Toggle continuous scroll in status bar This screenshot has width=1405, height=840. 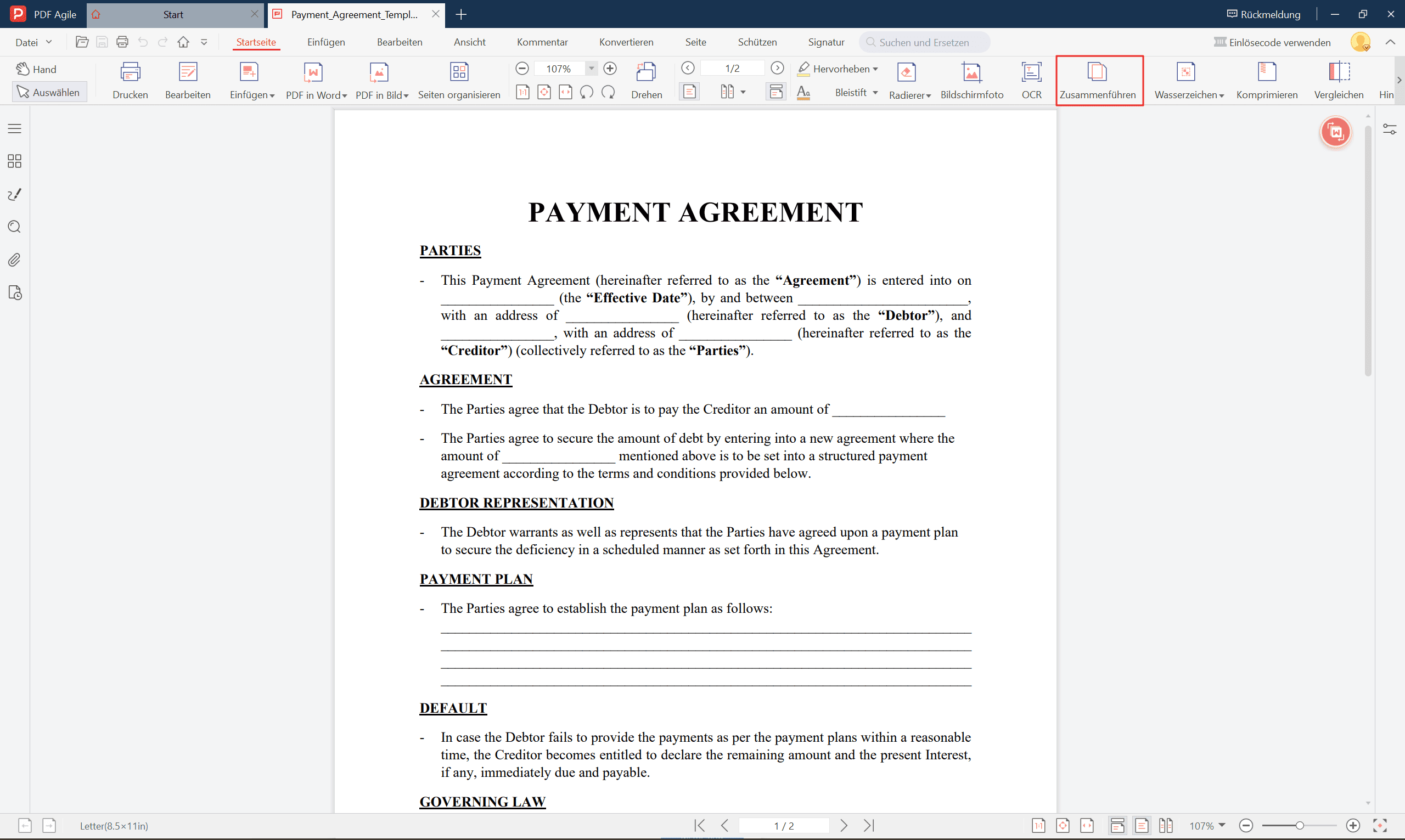tap(1117, 825)
